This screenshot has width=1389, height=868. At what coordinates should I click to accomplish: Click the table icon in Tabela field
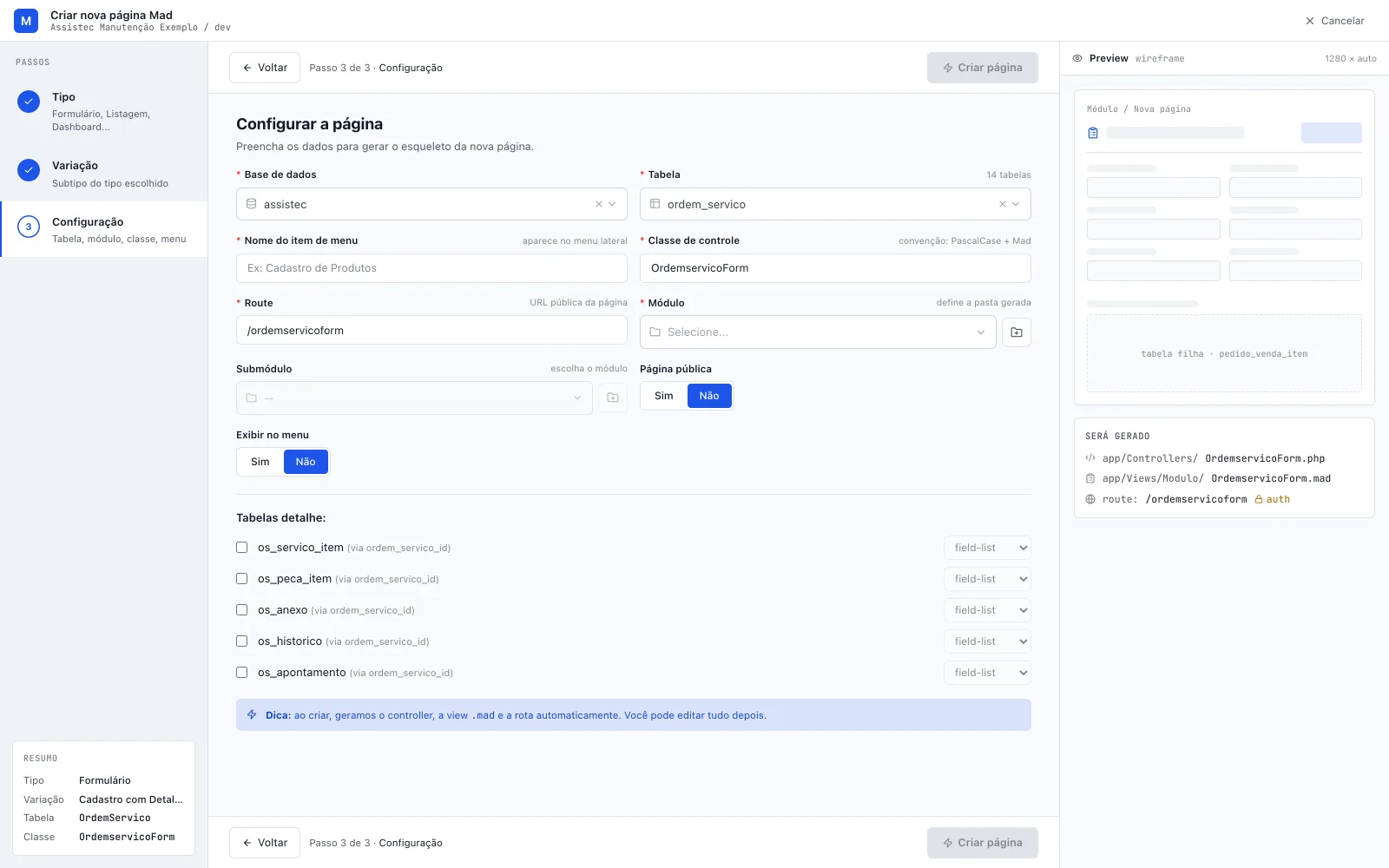click(x=655, y=204)
